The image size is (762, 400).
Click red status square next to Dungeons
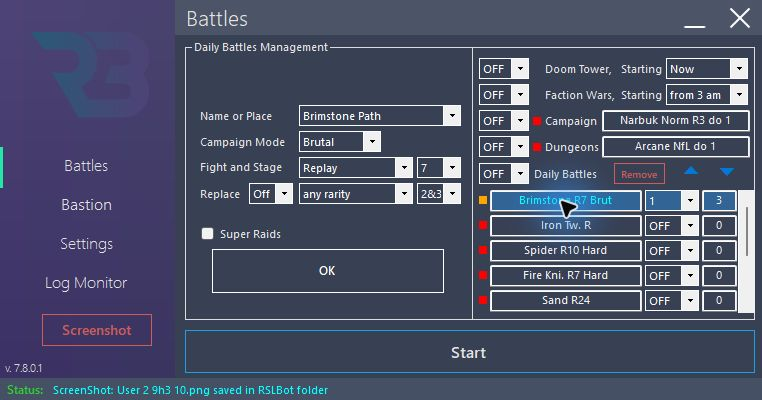(537, 147)
